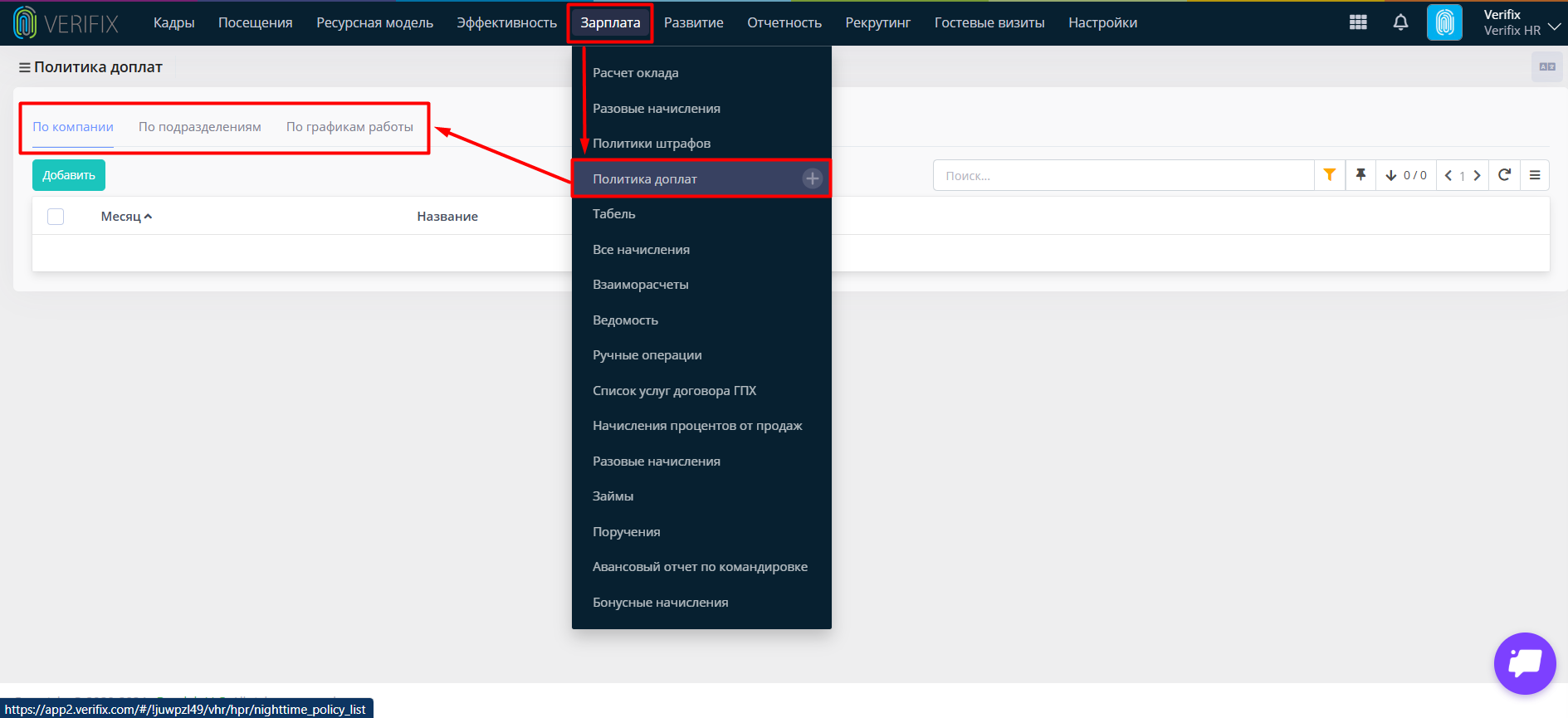
Task: Open the list options menu icon
Action: [1535, 175]
